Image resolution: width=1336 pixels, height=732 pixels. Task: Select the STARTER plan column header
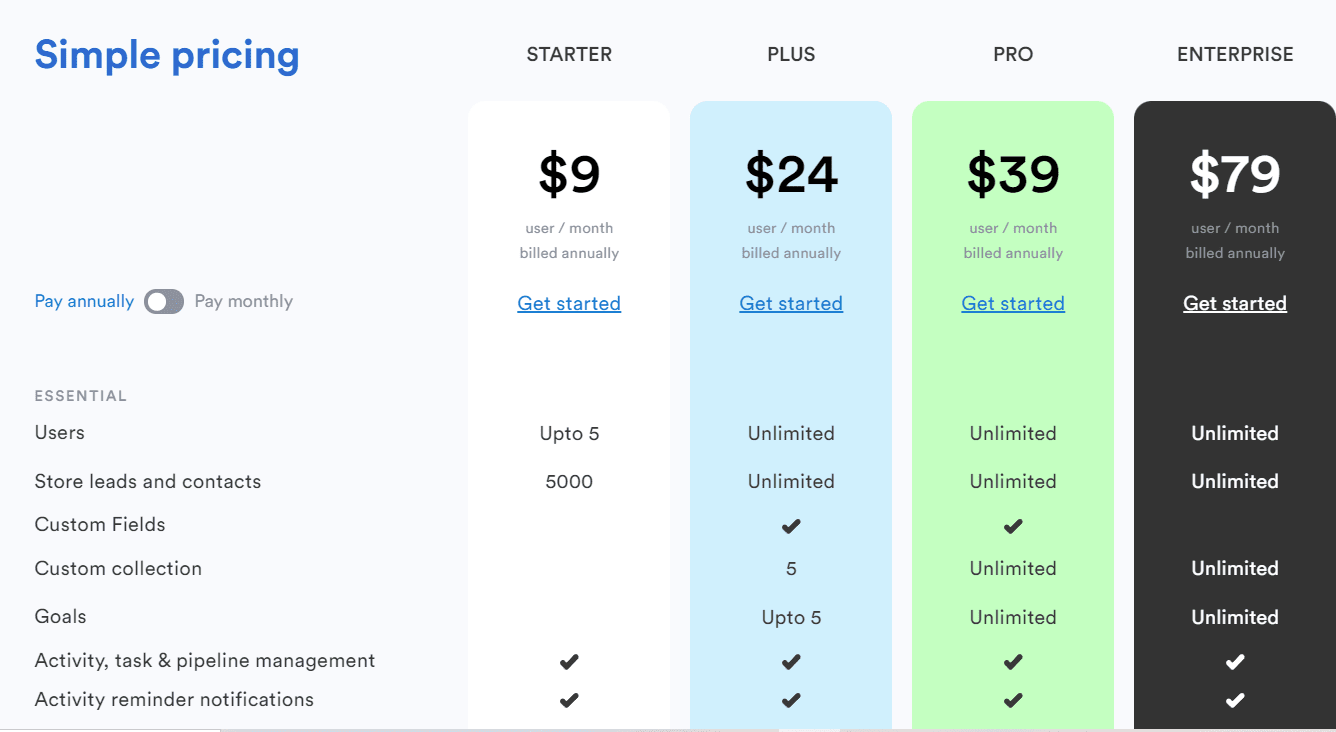pyautogui.click(x=569, y=54)
